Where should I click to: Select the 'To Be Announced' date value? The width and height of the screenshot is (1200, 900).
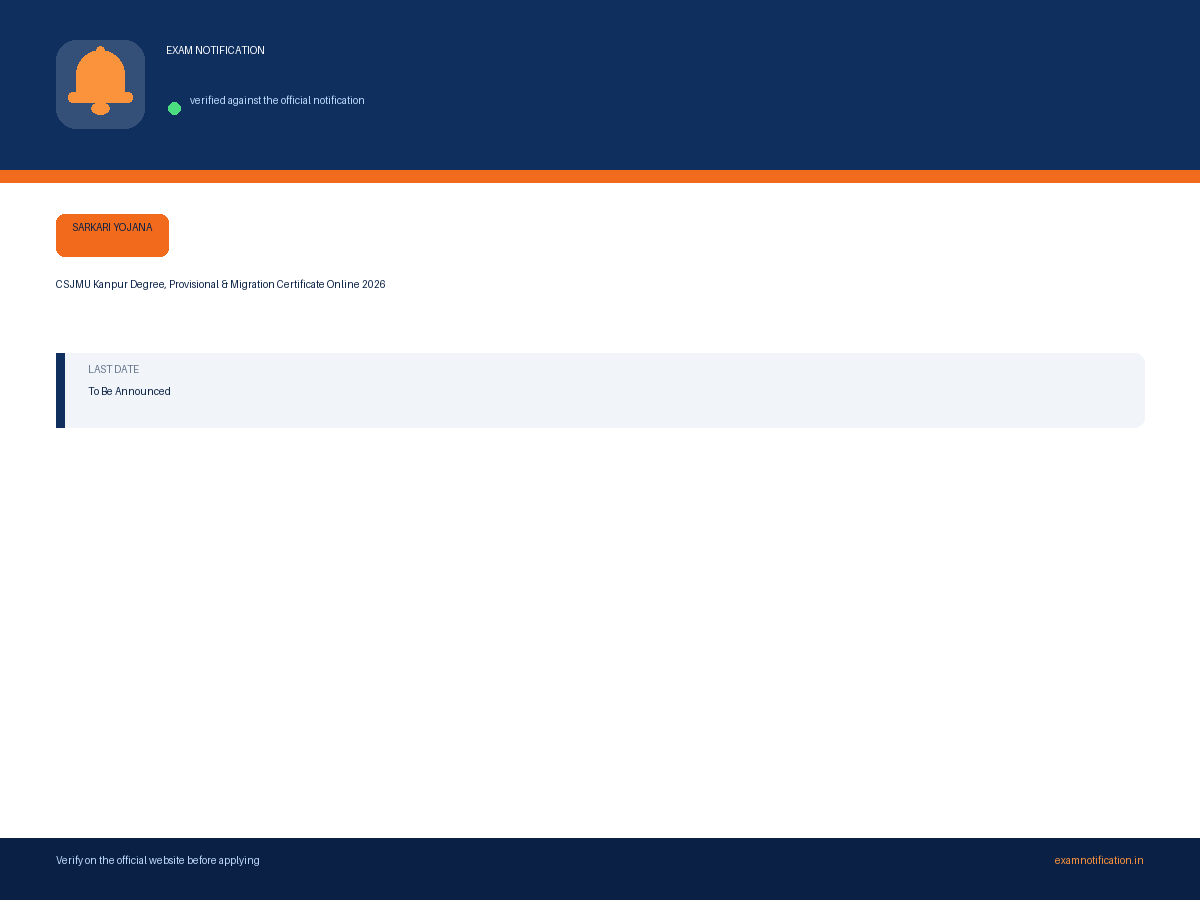pyautogui.click(x=129, y=391)
